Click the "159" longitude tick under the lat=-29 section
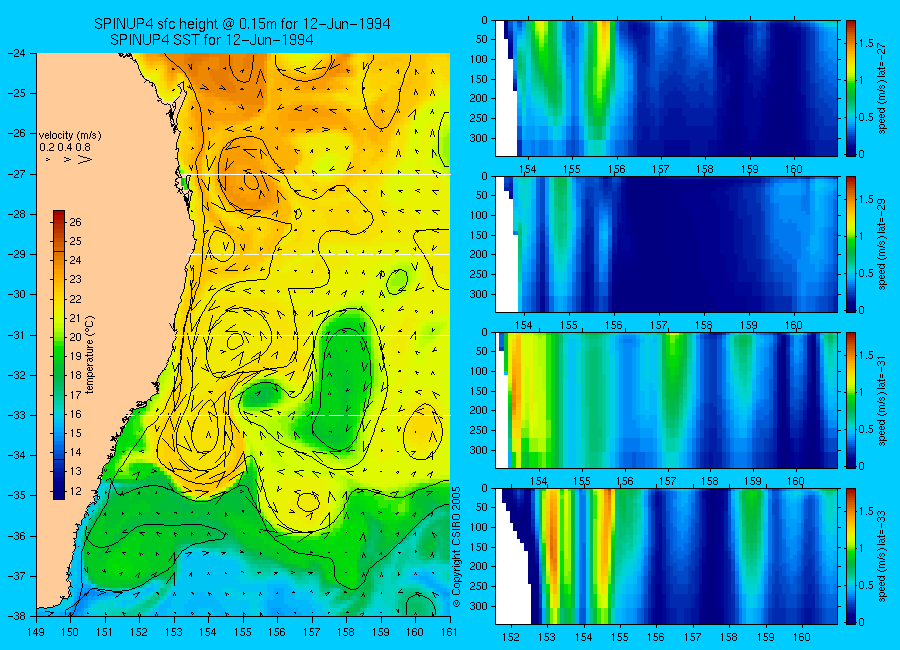Screen dimensions: 900x650 749,326
